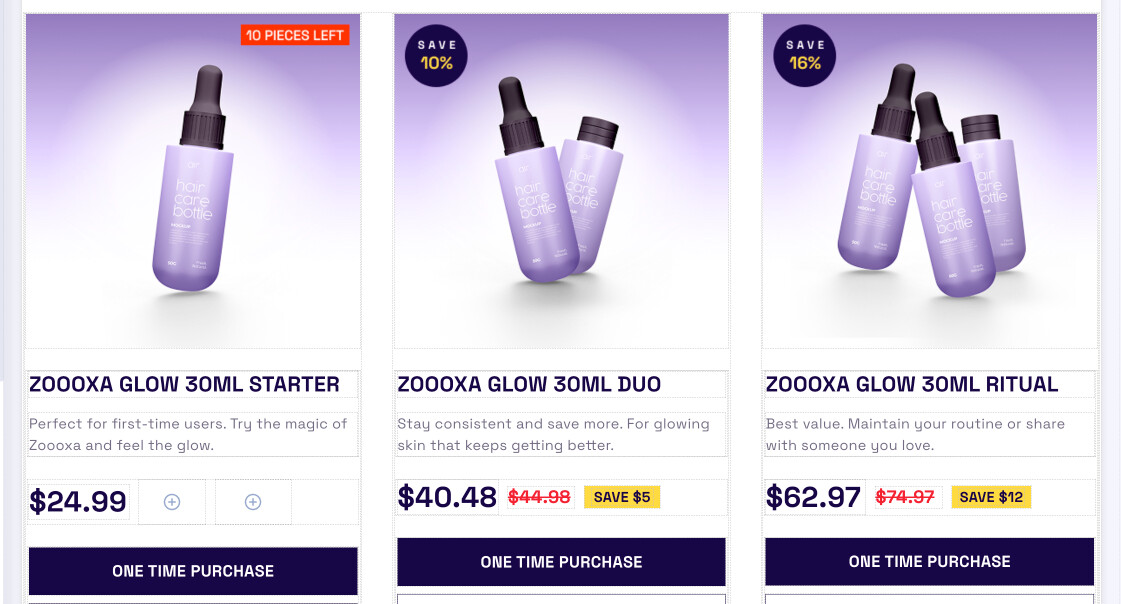This screenshot has height=604, width=1121.
Task: Click the "Perfect for first-time users" description
Action: pyautogui.click(x=189, y=434)
